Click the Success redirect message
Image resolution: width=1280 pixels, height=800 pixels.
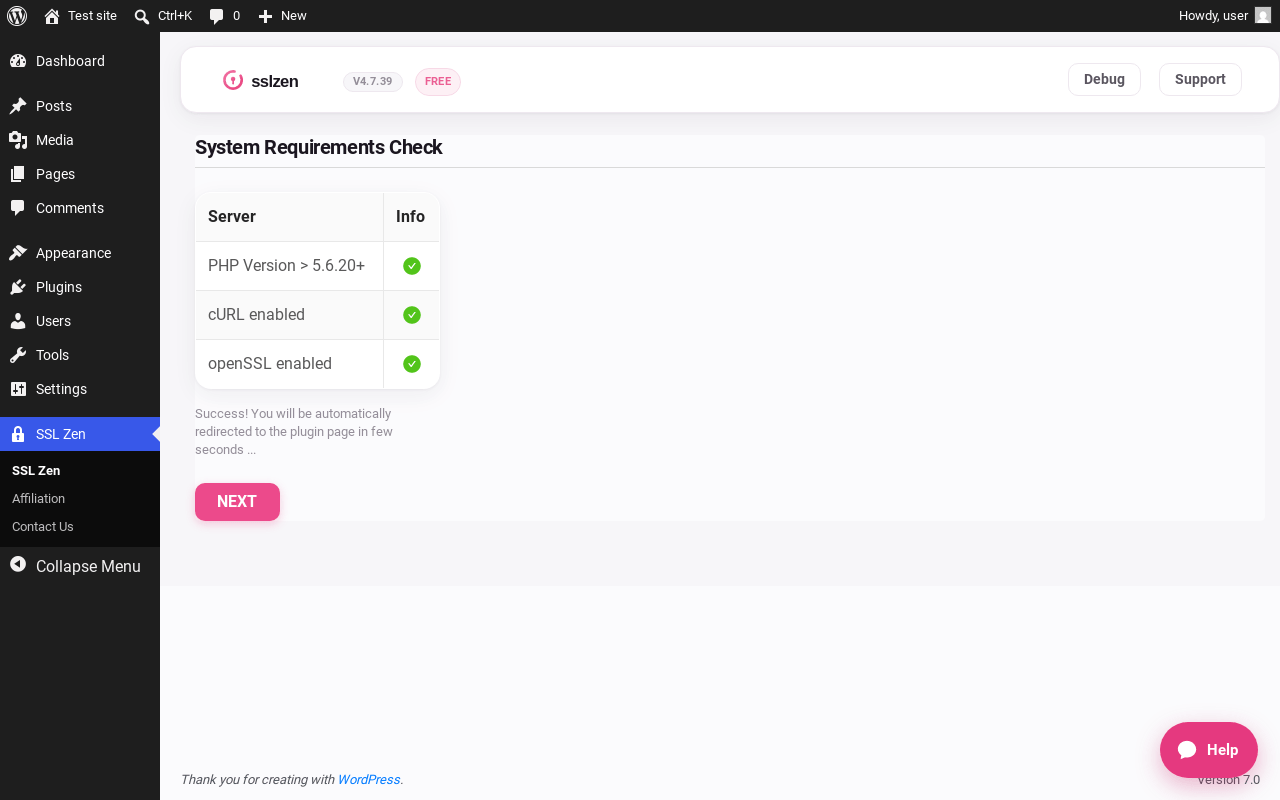294,432
